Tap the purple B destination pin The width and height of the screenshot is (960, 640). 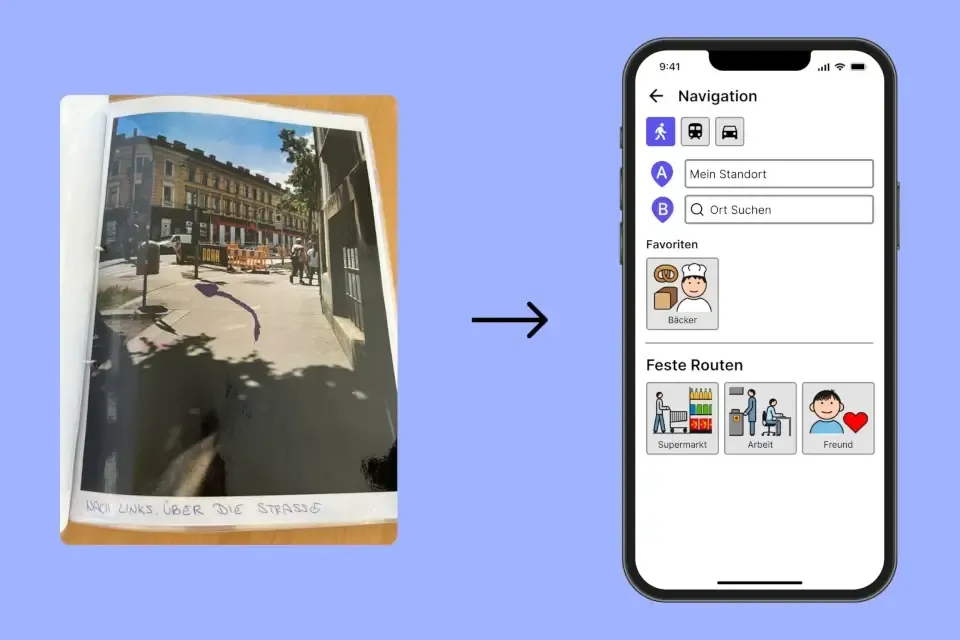click(x=661, y=210)
